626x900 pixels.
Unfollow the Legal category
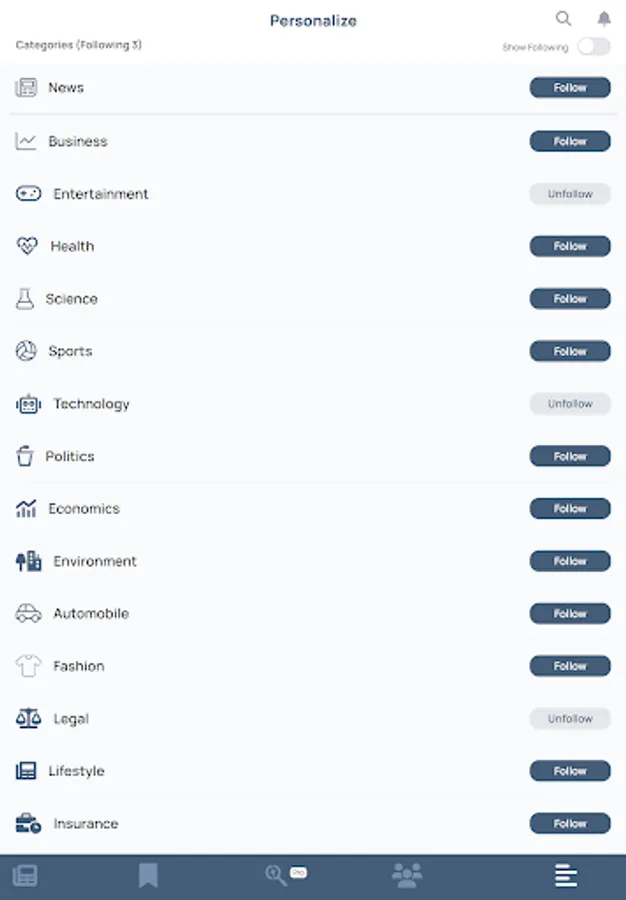click(570, 719)
